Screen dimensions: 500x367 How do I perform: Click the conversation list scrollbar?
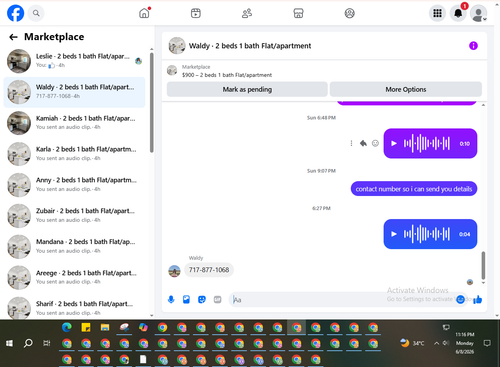152,102
